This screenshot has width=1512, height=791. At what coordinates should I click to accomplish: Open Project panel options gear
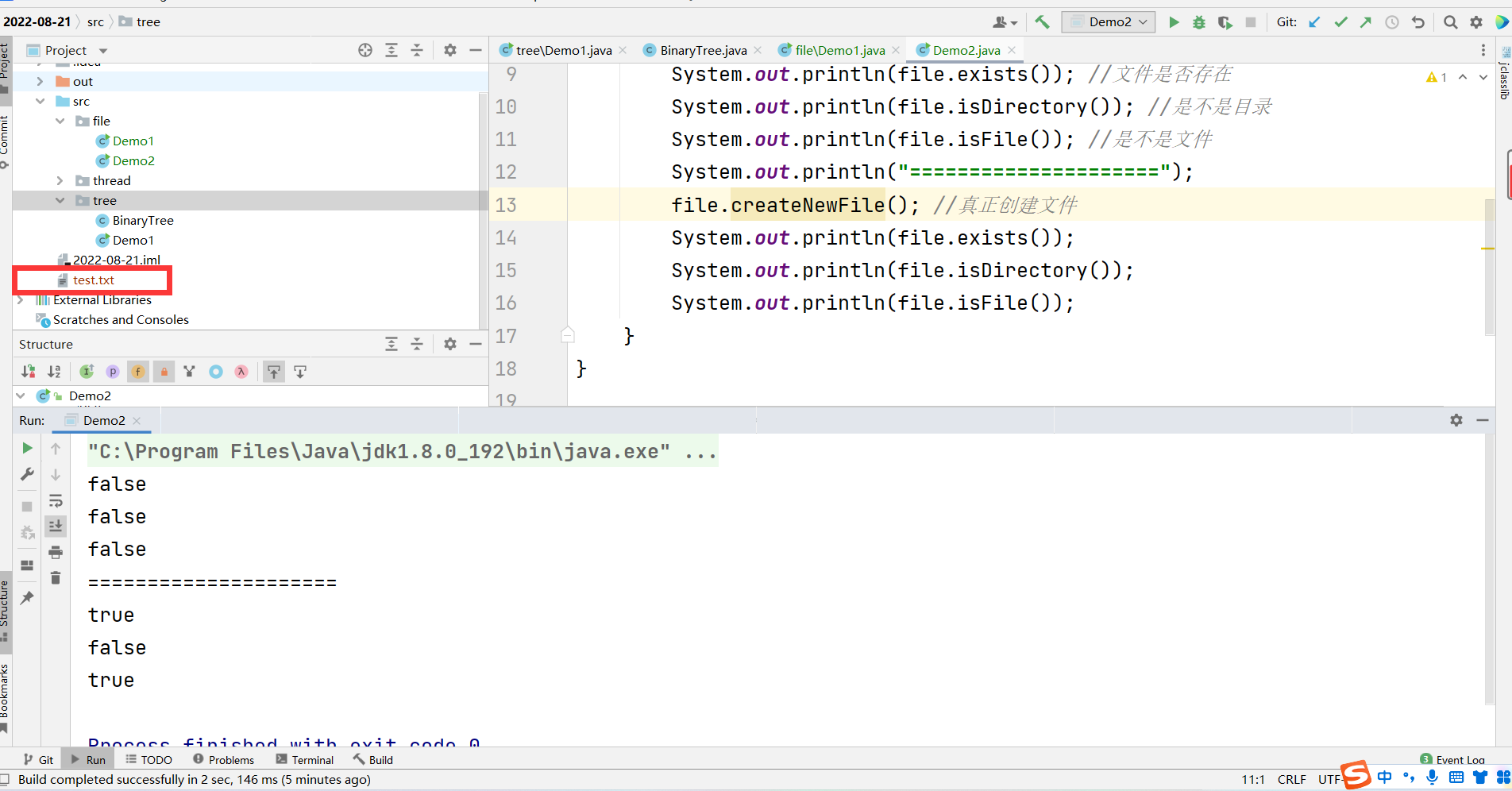click(x=450, y=50)
